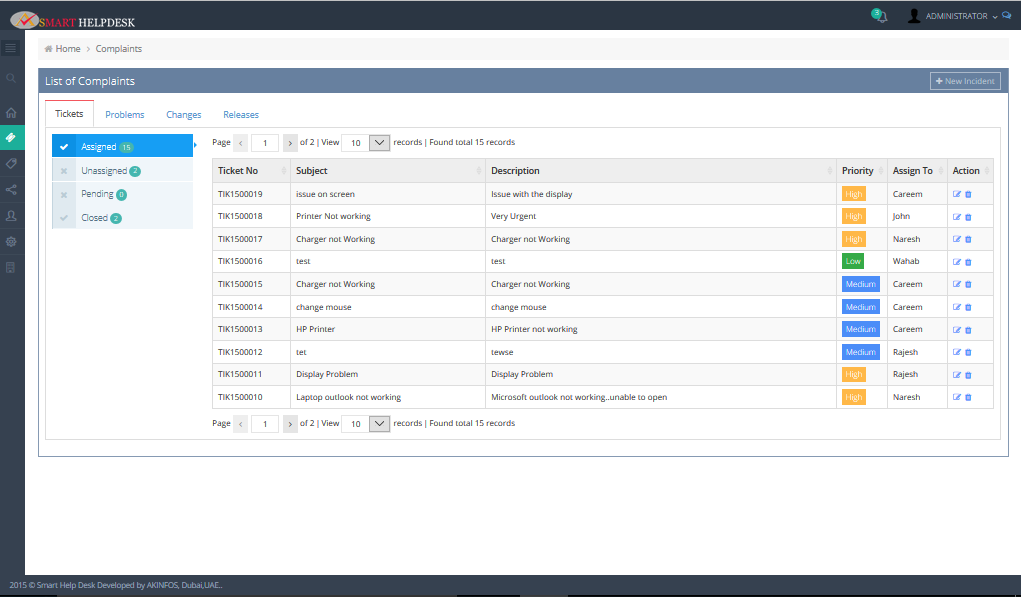Screen dimensions: 1024x598
Task: Select the Unassigned tickets filter
Action: (104, 171)
